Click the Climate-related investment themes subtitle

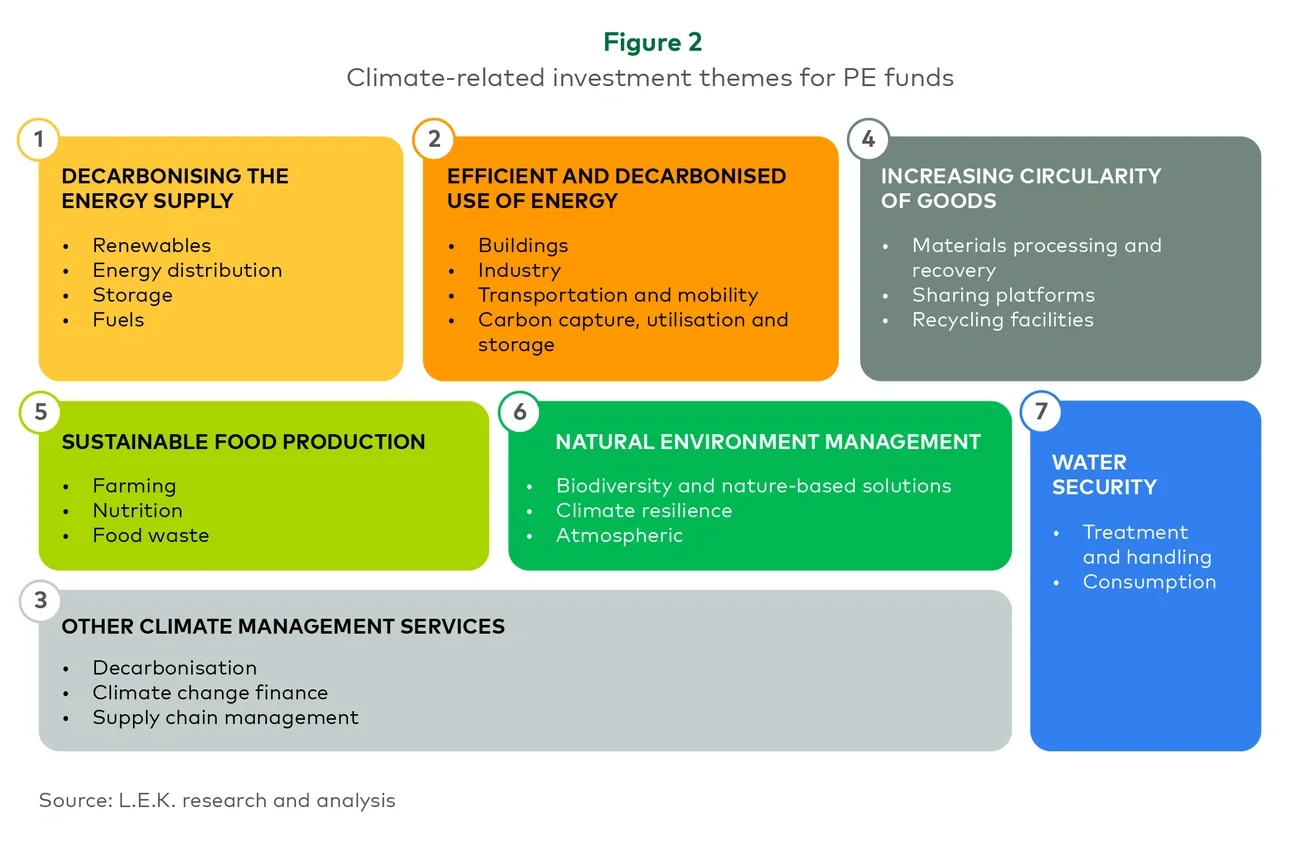point(651,77)
